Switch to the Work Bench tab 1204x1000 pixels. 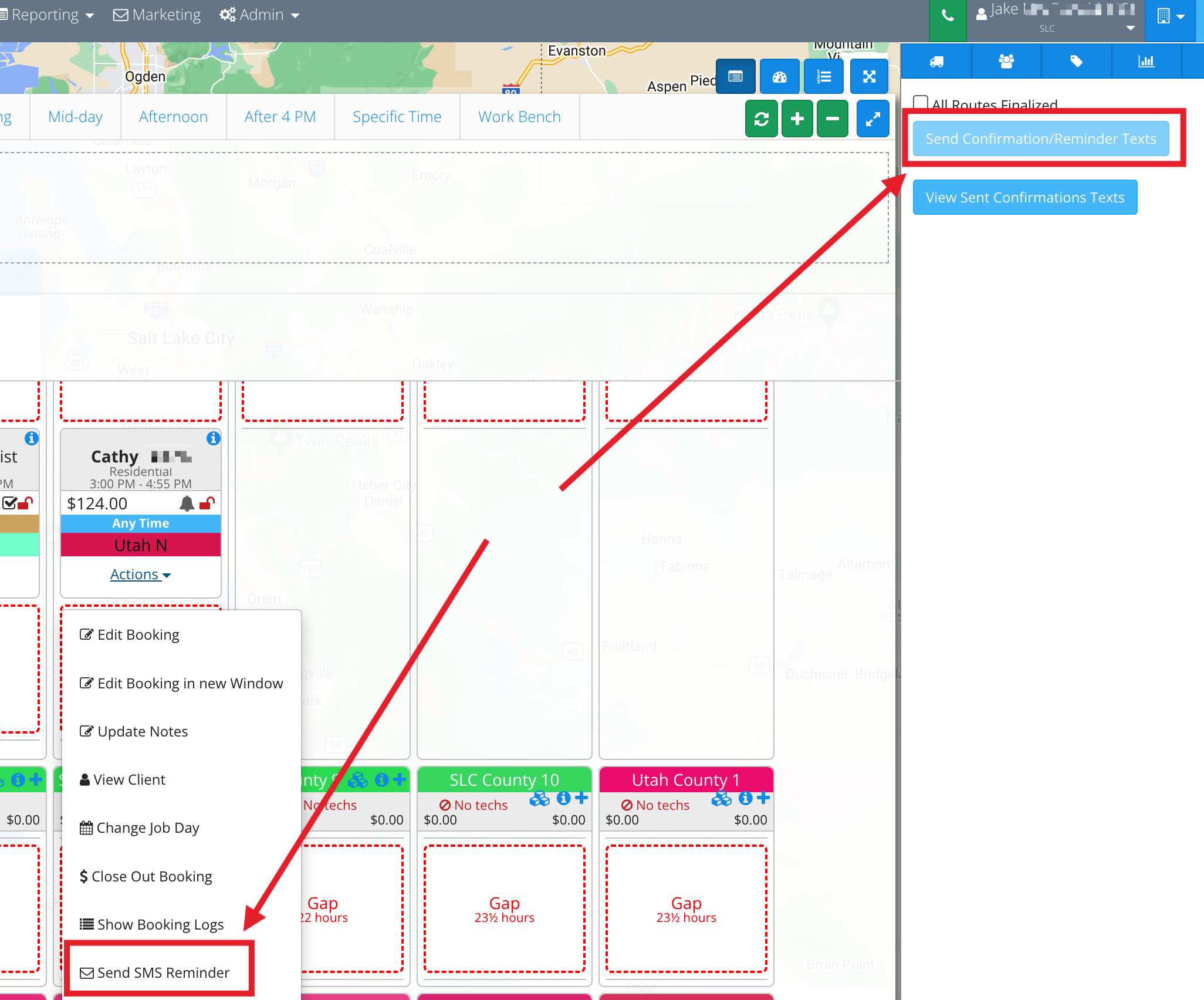519,117
